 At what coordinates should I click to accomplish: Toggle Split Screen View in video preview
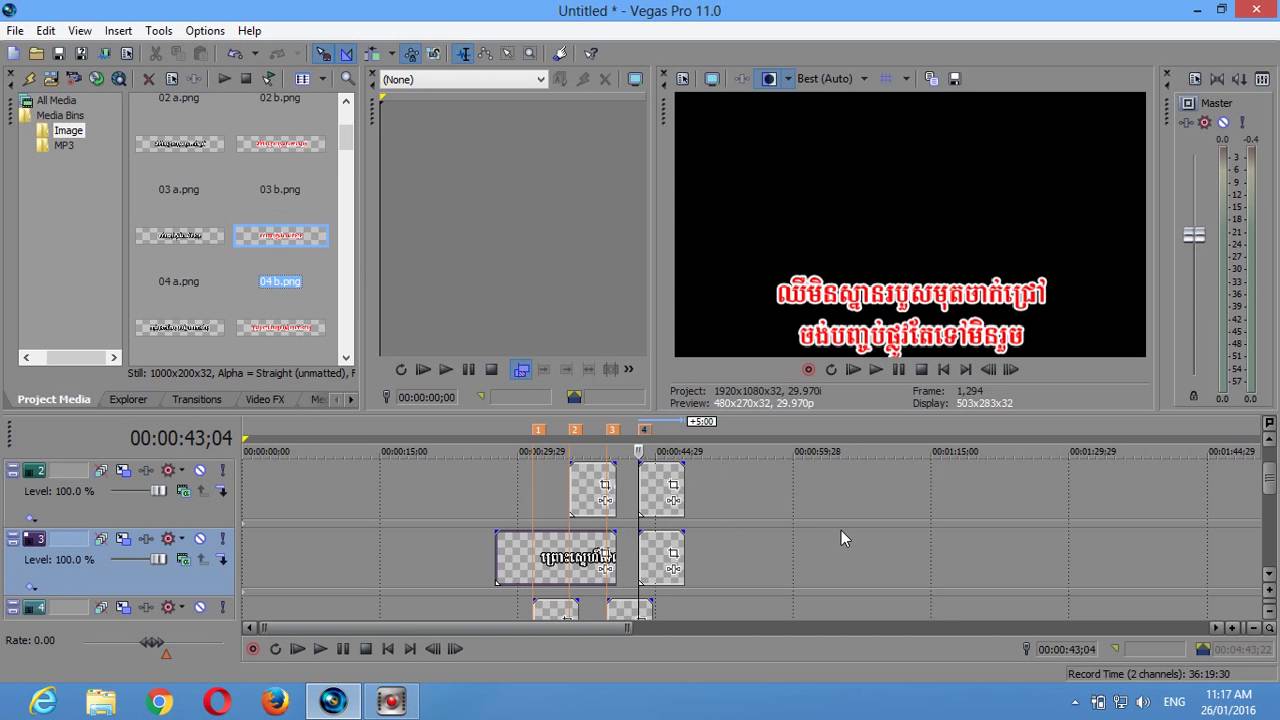tap(769, 79)
